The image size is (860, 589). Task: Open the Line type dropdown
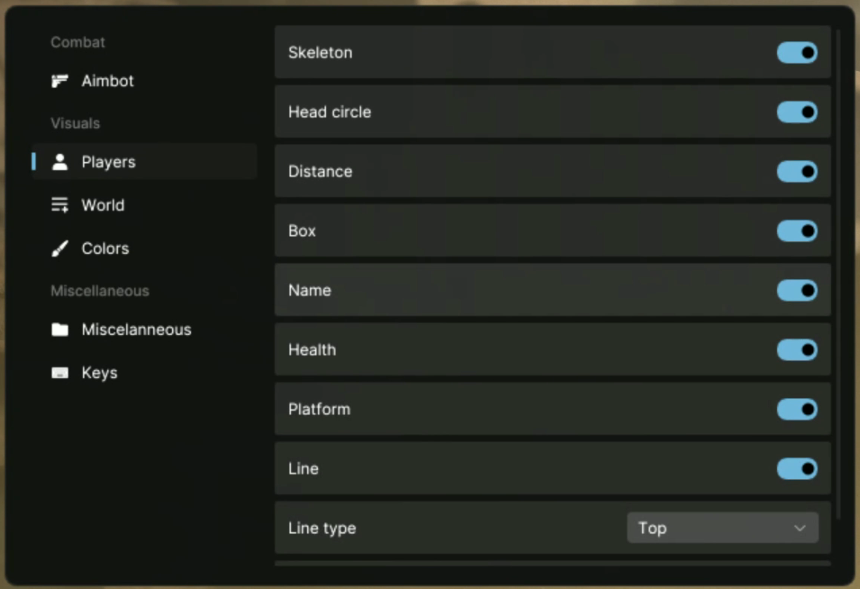(722, 528)
